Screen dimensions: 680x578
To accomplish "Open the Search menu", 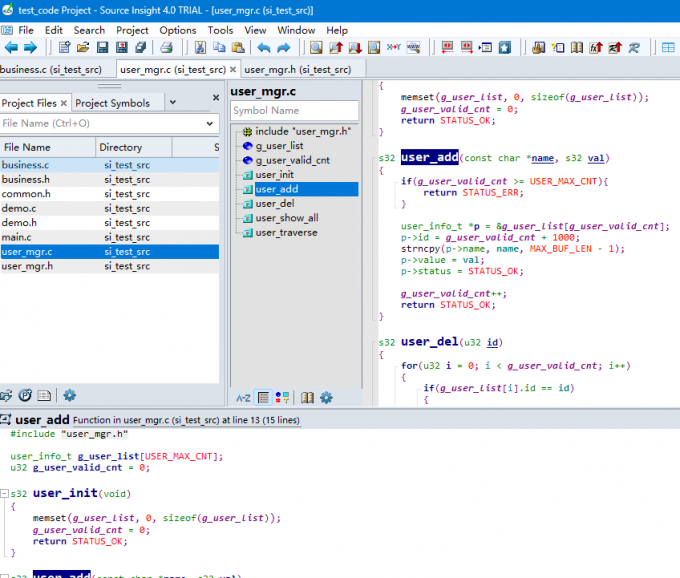I will coord(89,30).
